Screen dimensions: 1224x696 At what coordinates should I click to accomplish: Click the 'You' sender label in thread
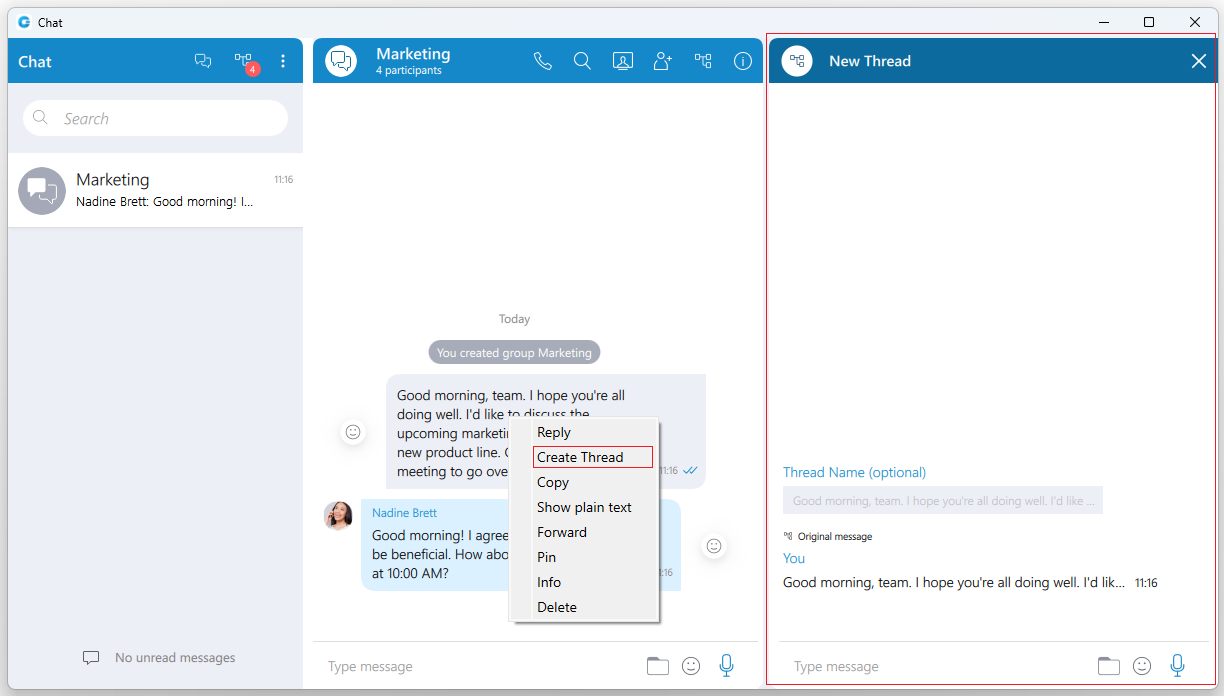pyautogui.click(x=794, y=558)
